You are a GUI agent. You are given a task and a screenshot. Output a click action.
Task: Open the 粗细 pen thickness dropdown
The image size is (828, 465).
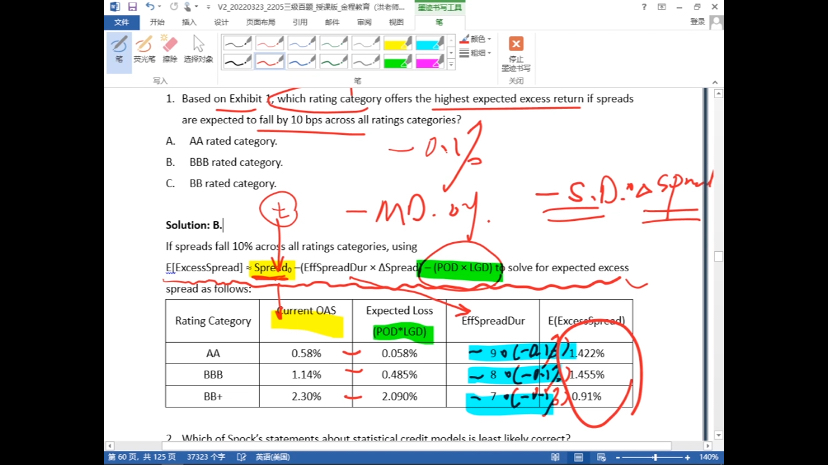[x=476, y=53]
